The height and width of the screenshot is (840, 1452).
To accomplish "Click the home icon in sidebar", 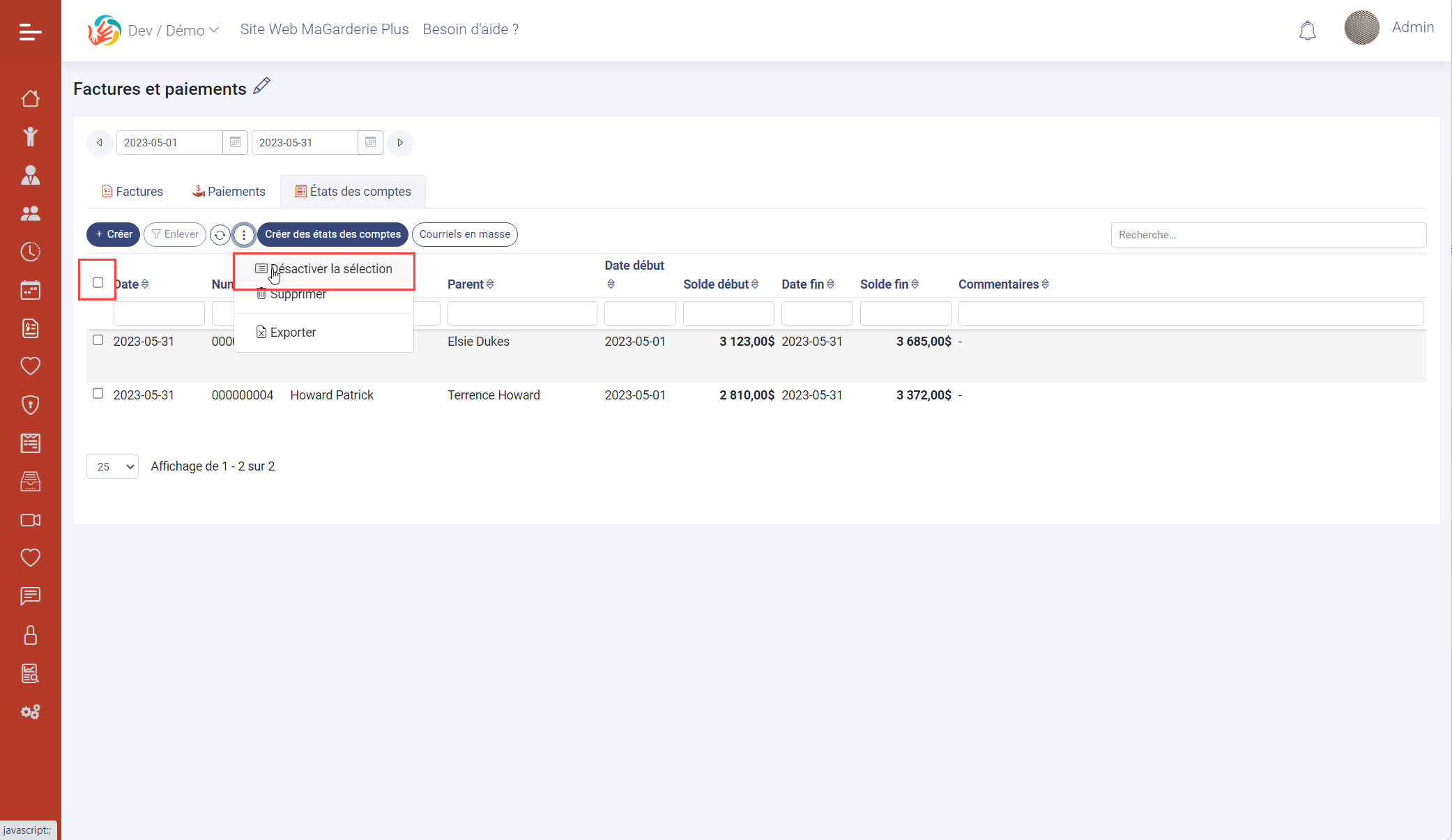I will 30,98.
